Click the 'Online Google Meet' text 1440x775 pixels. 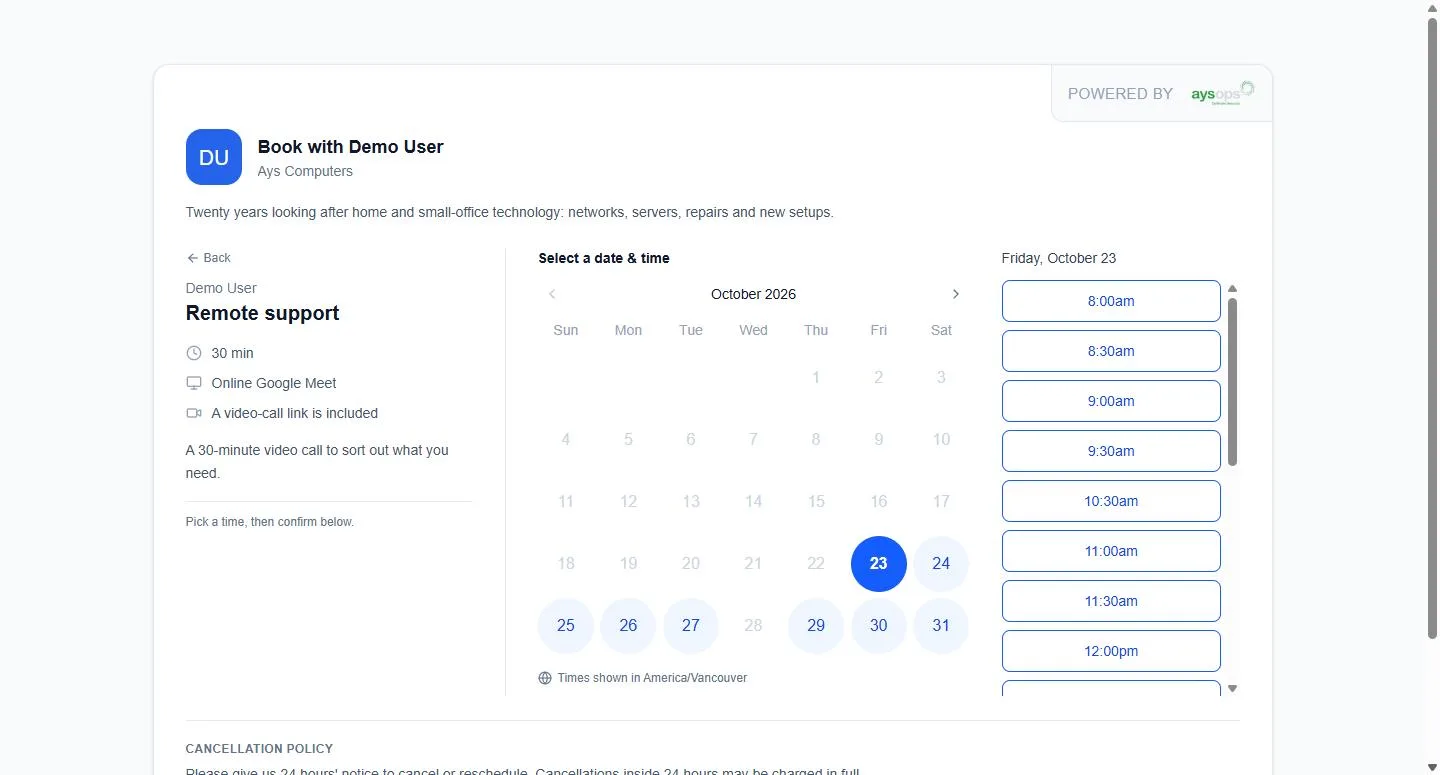(274, 383)
